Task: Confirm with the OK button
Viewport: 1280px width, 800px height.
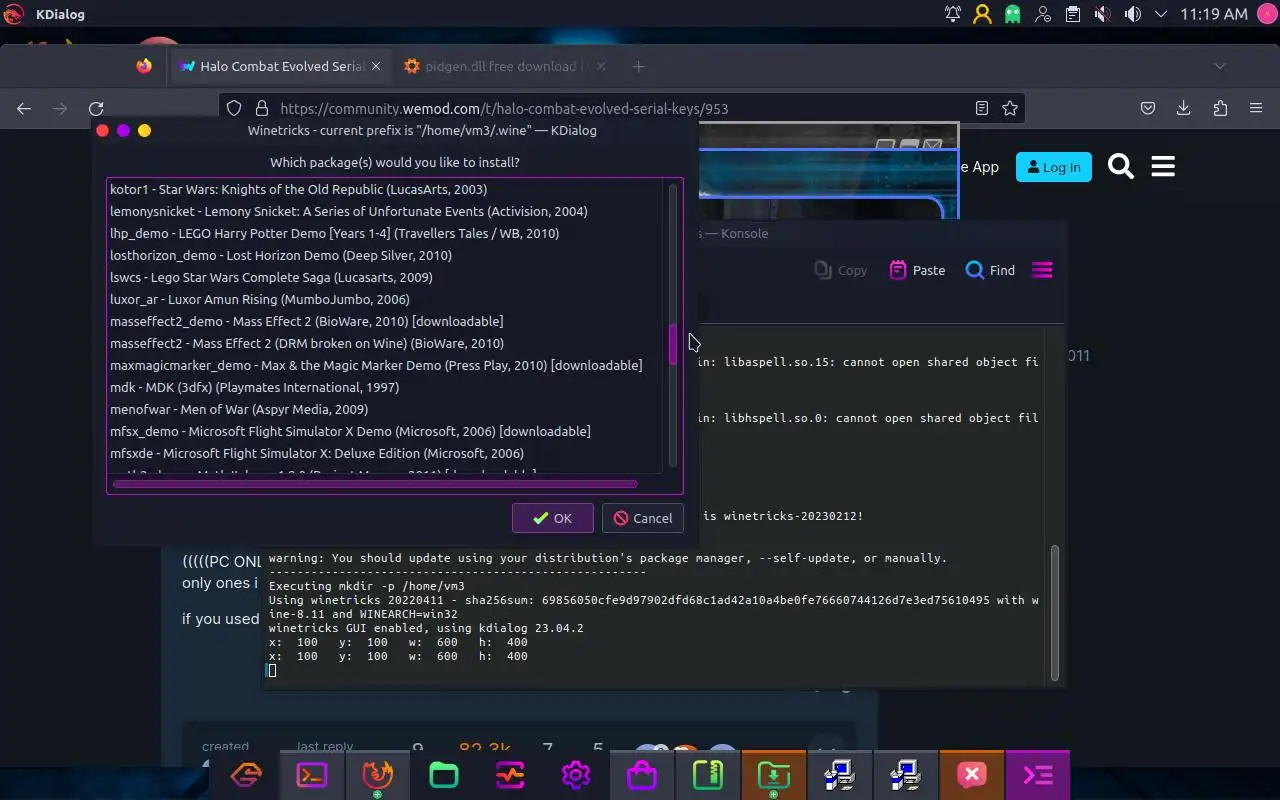Action: click(552, 518)
